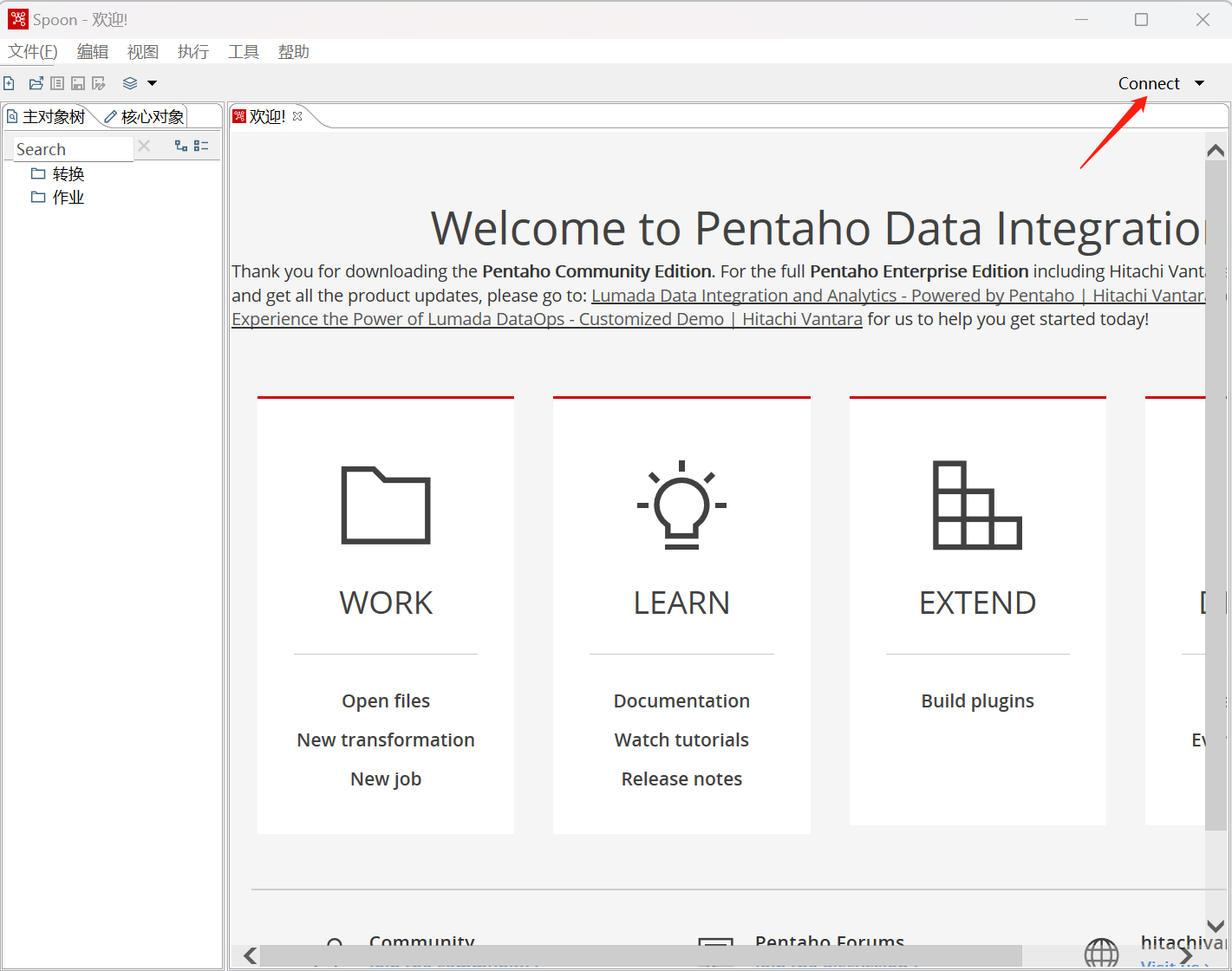Click the Watch tutorials link
The image size is (1232, 971).
tap(681, 740)
